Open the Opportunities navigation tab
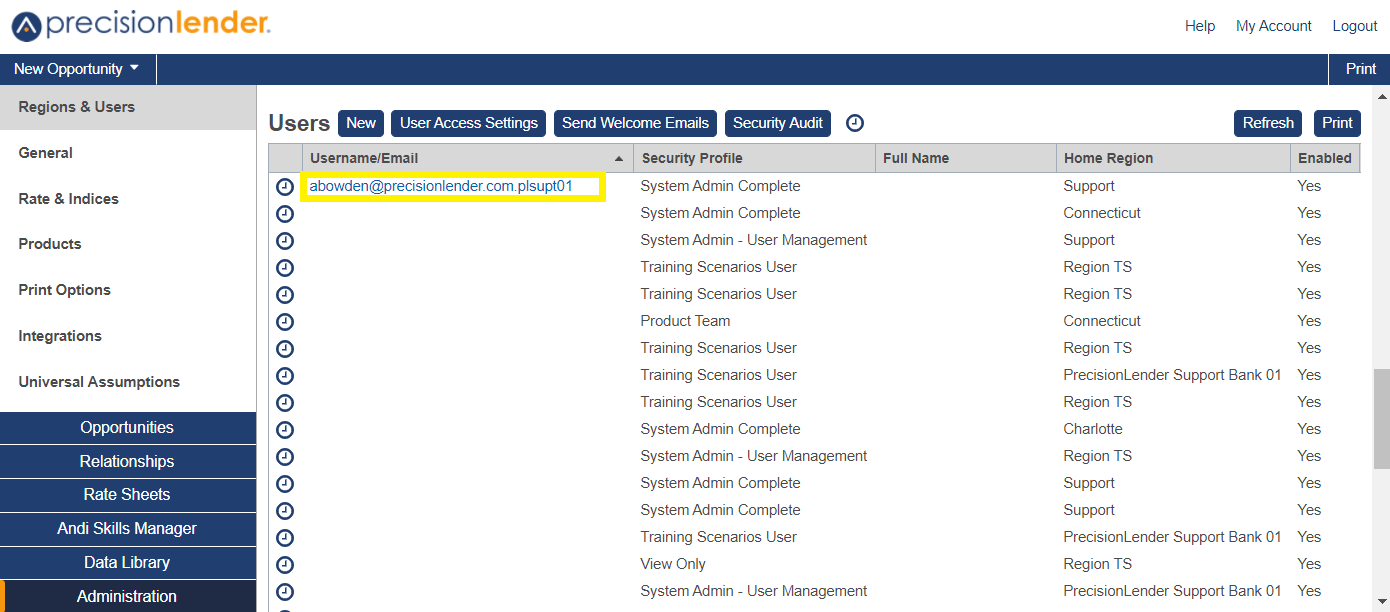The image size is (1390, 612). pyautogui.click(x=128, y=428)
